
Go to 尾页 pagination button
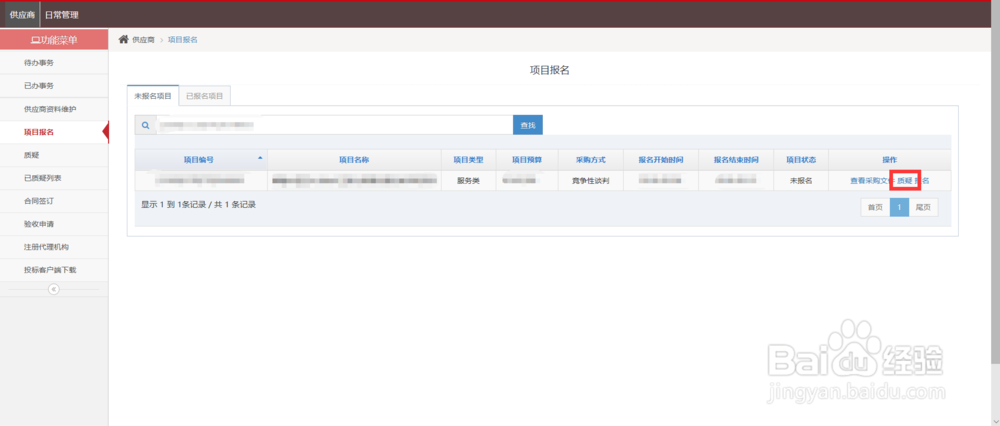tap(923, 207)
